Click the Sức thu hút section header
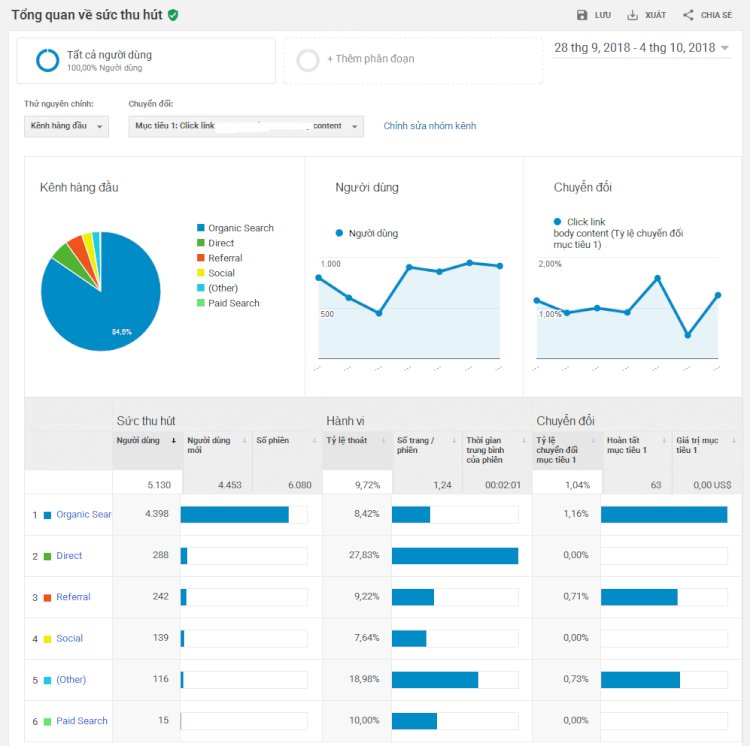750x746 pixels. pyautogui.click(x=146, y=421)
